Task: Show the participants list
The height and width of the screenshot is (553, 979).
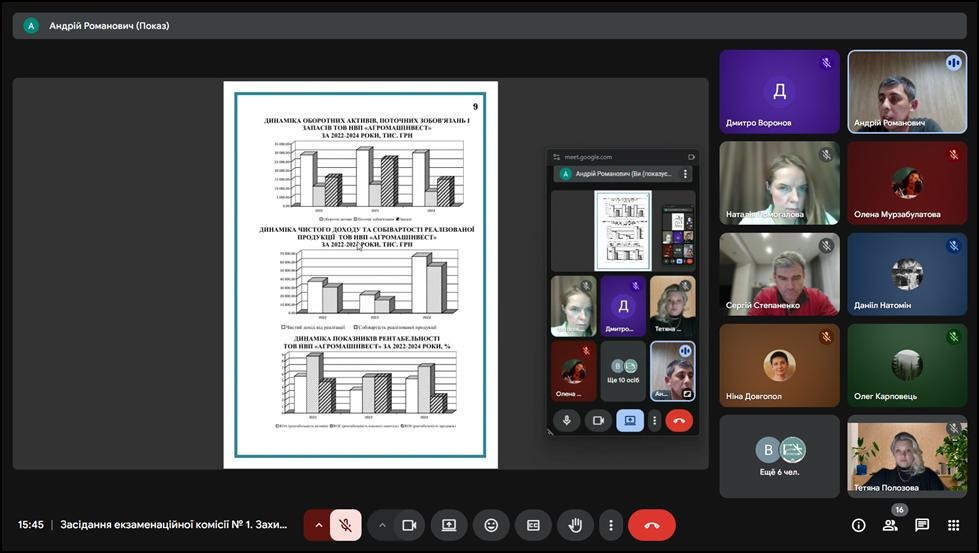Action: pyautogui.click(x=890, y=525)
